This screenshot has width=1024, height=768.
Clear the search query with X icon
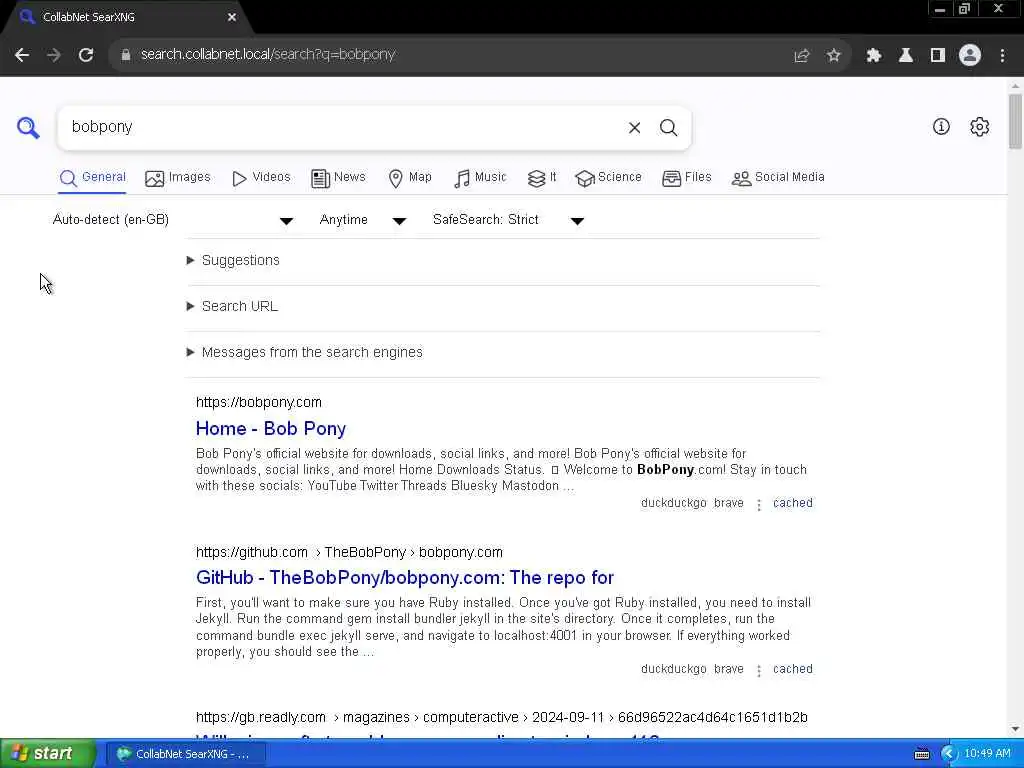coord(634,128)
